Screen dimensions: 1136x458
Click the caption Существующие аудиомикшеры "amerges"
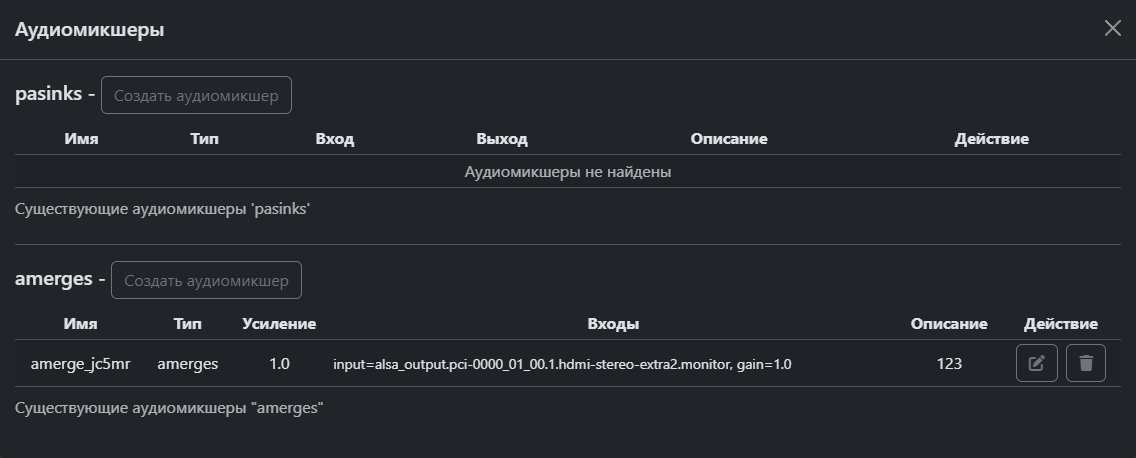click(170, 408)
